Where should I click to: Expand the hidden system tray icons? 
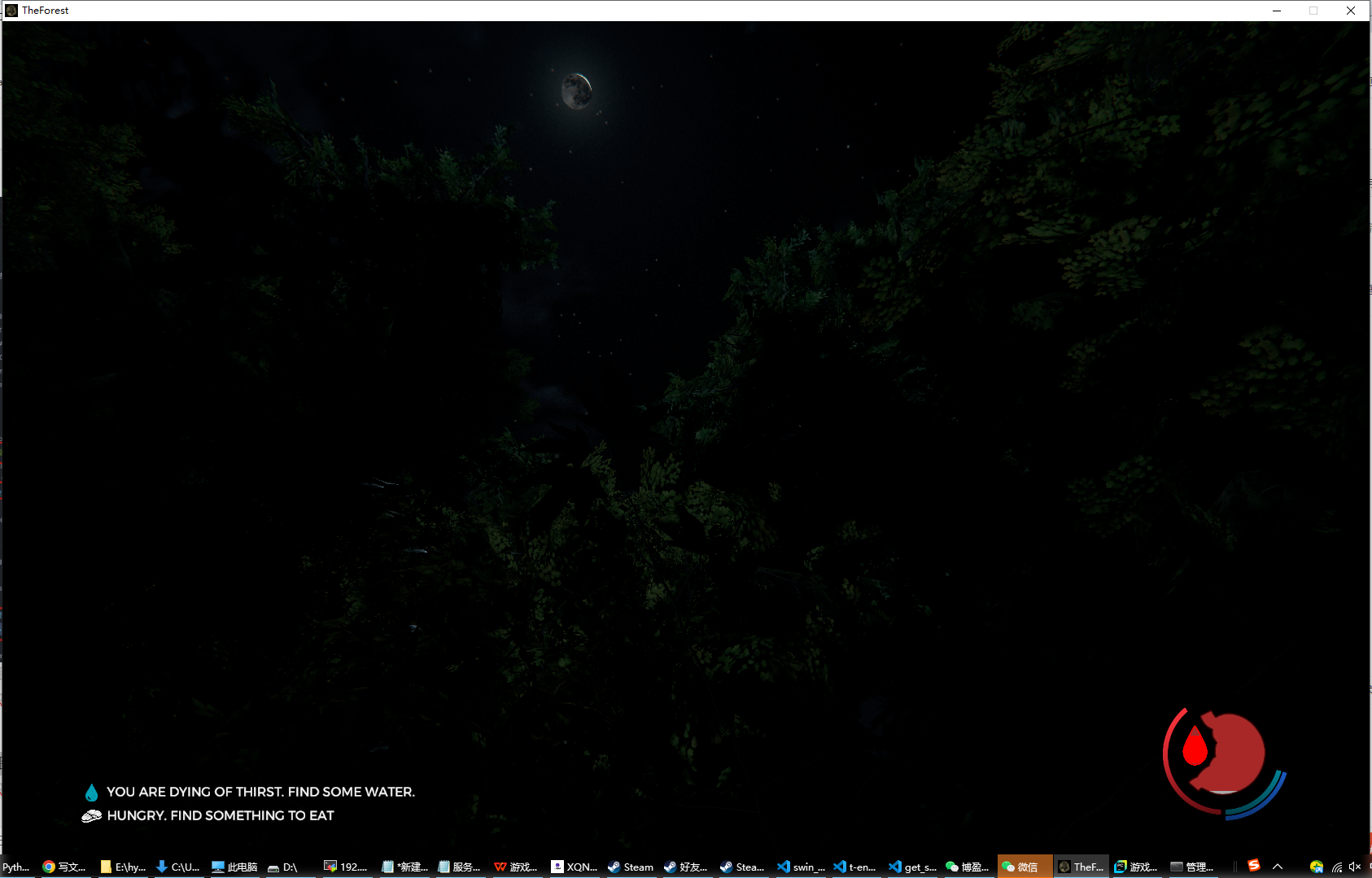point(1278,867)
